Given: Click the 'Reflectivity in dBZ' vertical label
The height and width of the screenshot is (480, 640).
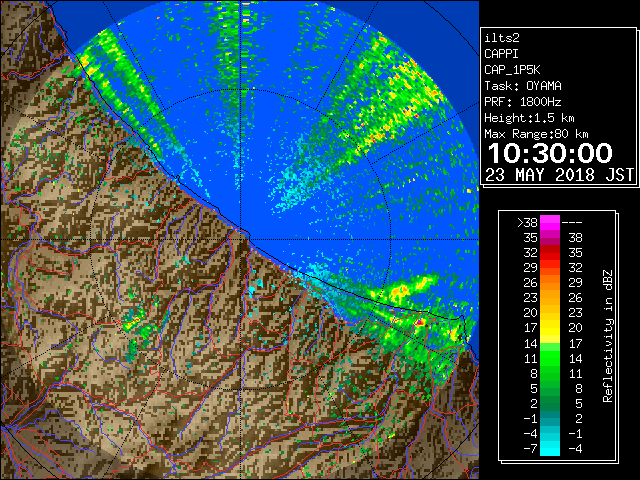Looking at the screenshot, I should pyautogui.click(x=608, y=336).
